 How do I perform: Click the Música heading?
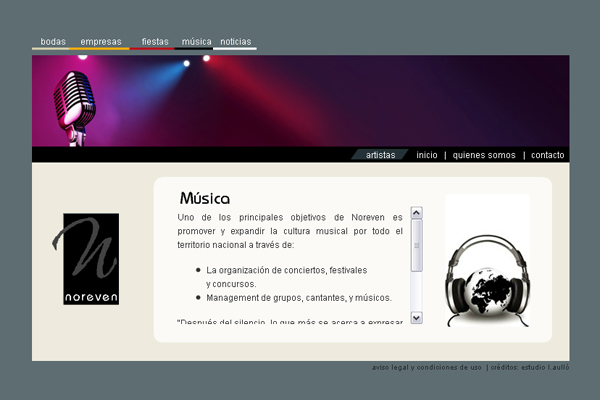204,198
